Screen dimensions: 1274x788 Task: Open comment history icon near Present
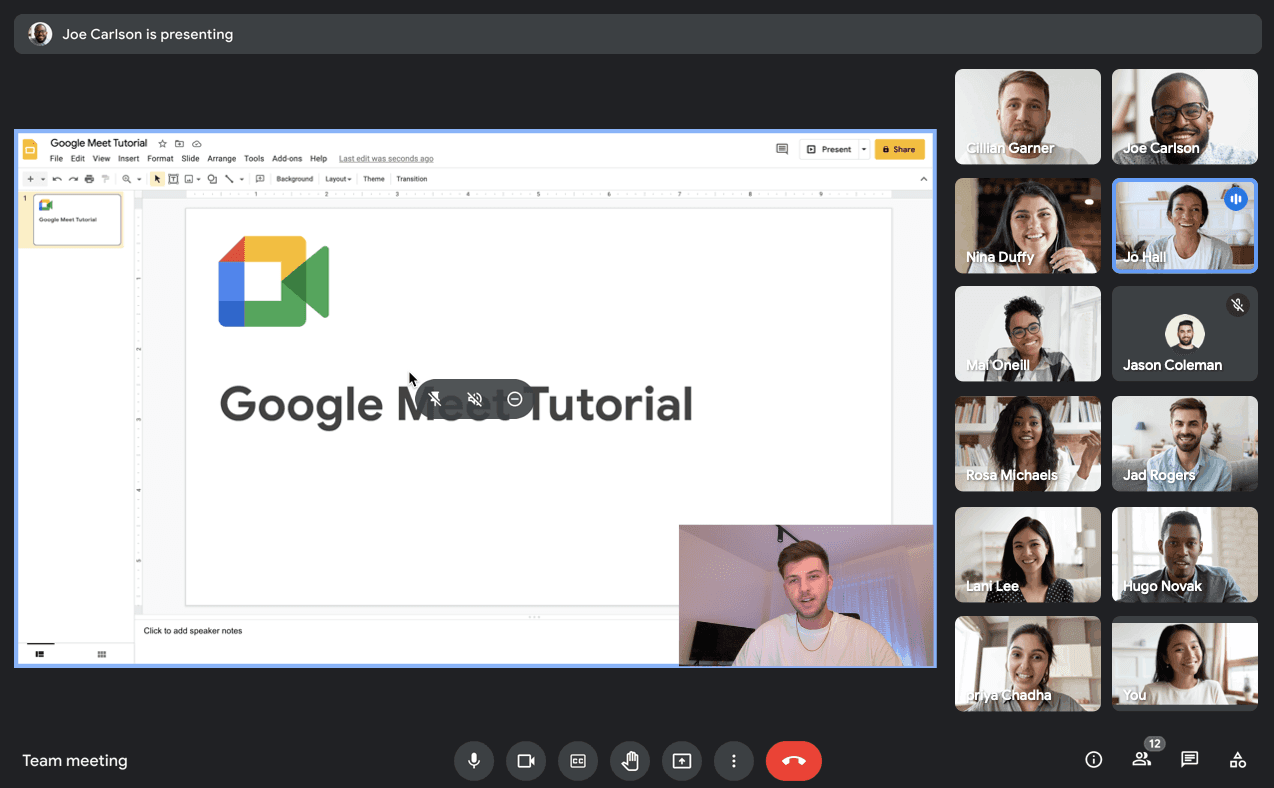(782, 149)
